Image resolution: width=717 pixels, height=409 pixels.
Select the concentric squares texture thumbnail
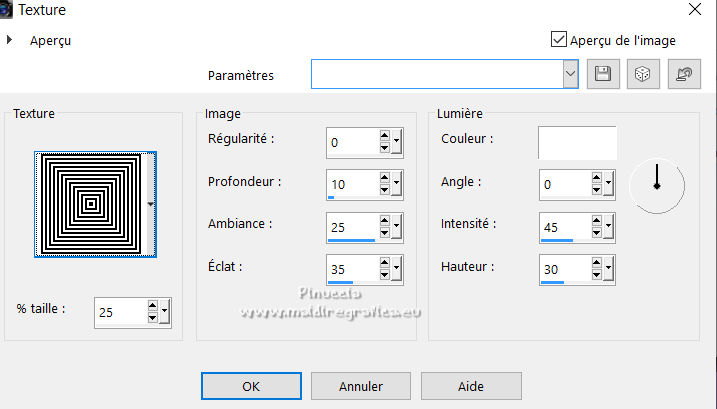(90, 204)
